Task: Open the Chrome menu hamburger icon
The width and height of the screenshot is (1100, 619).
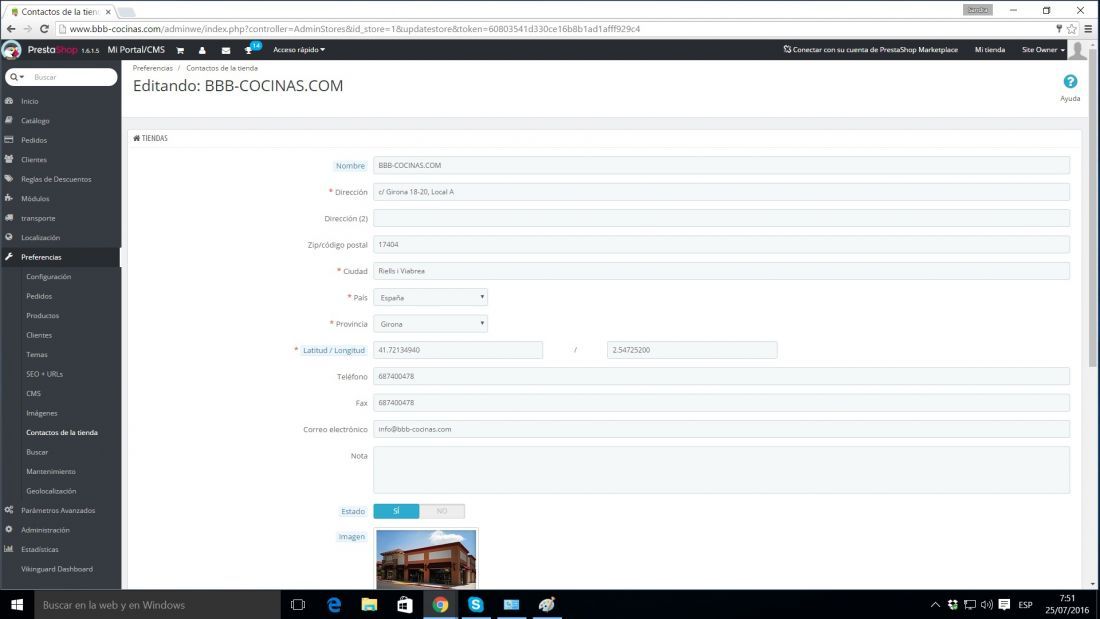Action: pyautogui.click(x=1088, y=29)
